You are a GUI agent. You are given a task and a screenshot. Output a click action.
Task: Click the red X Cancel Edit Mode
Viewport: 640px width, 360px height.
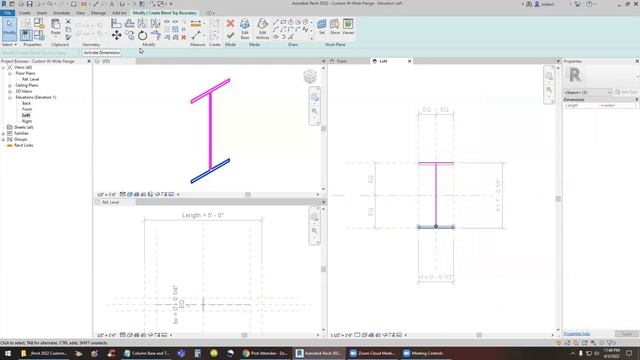click(x=230, y=24)
